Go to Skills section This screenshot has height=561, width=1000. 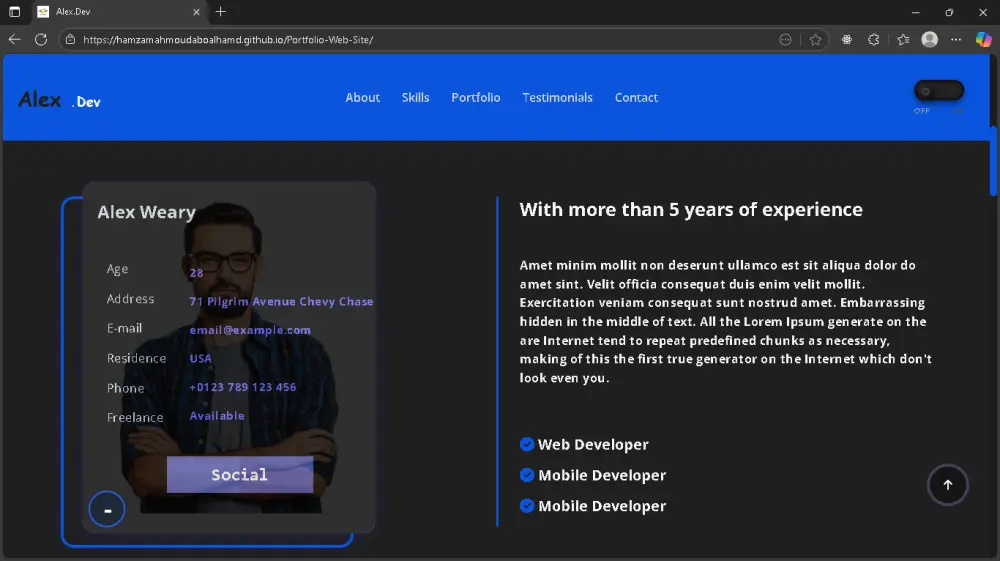coord(415,98)
